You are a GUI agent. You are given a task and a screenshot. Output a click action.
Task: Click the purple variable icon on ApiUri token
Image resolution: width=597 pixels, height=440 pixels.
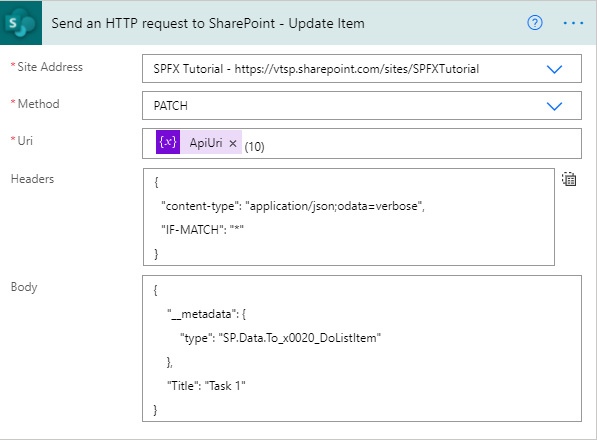(168, 142)
